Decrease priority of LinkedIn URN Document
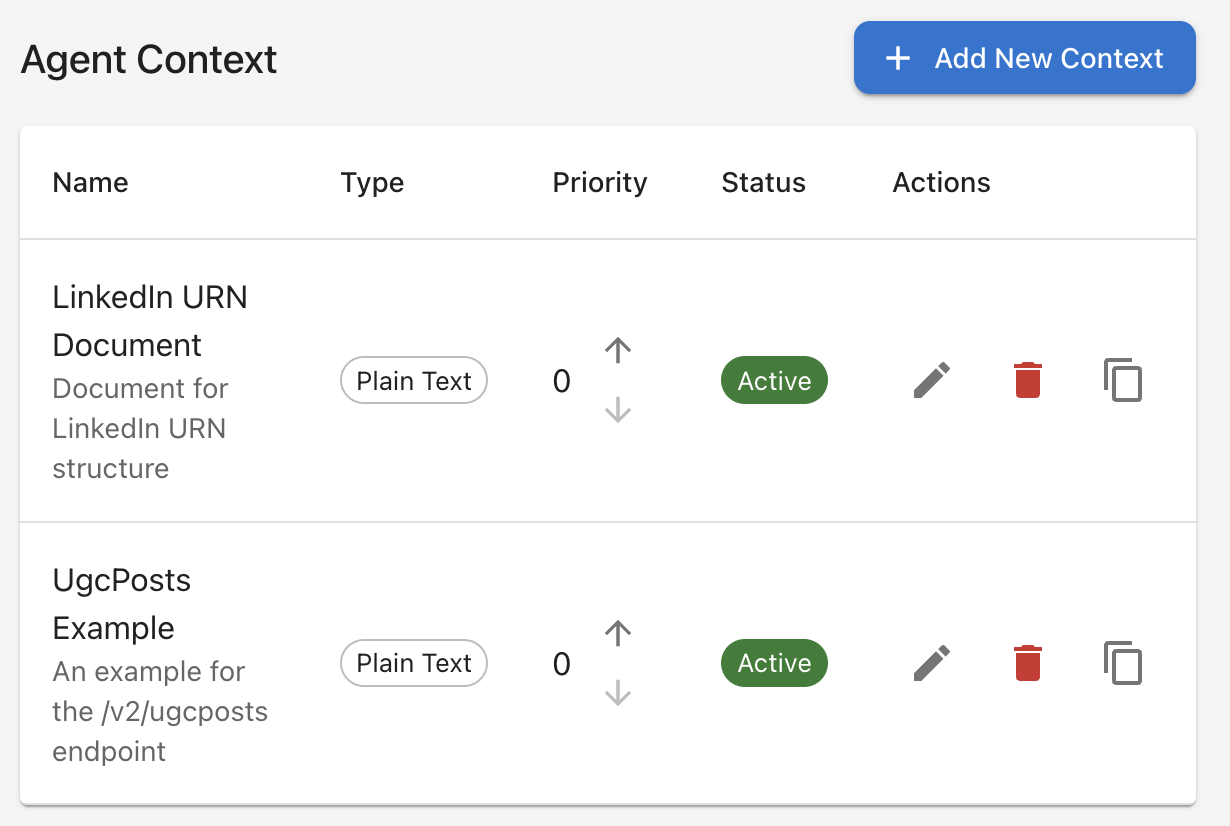 618,410
